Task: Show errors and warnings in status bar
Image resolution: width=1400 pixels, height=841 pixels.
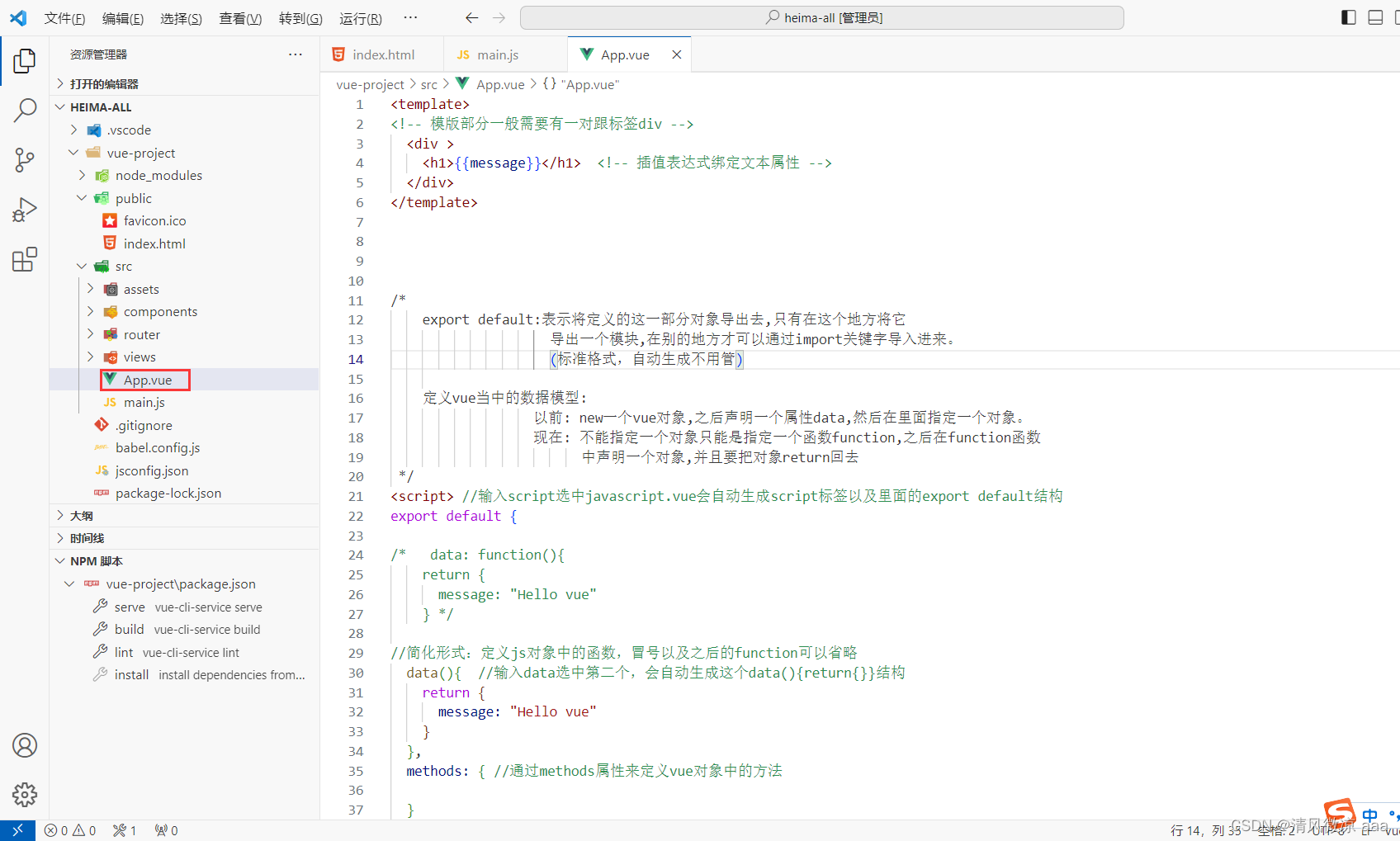Action: click(70, 830)
